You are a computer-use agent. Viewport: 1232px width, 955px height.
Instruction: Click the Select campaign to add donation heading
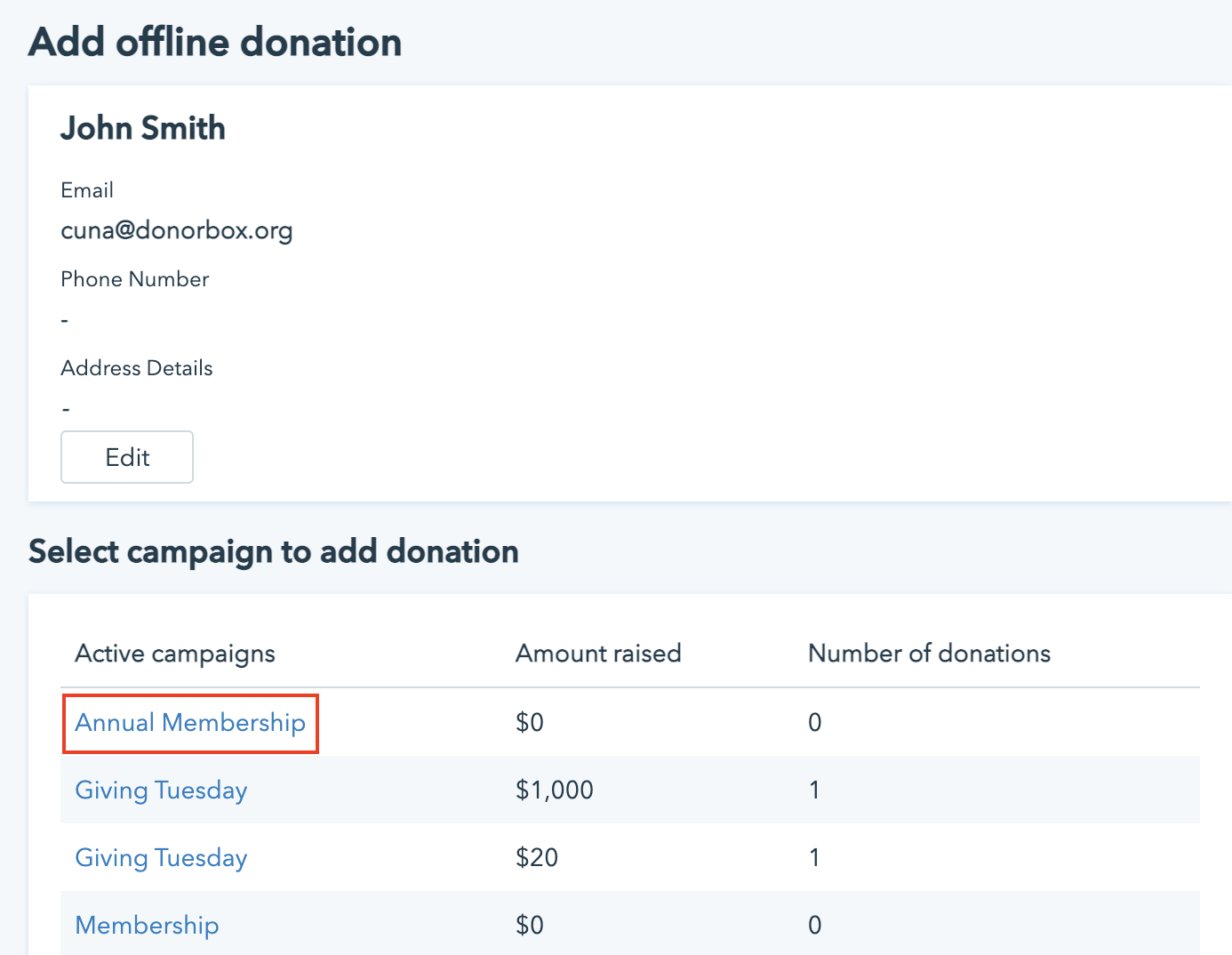tap(274, 552)
